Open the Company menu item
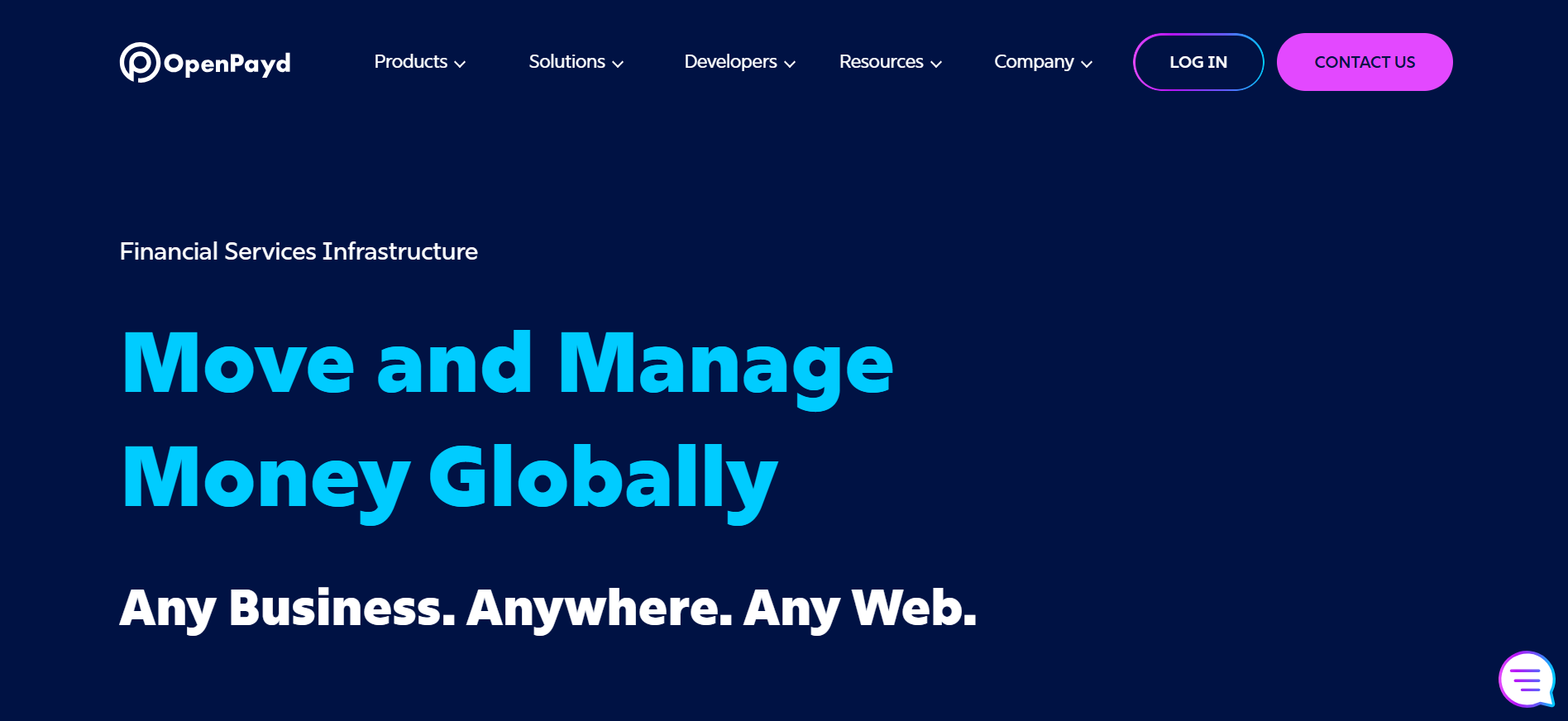This screenshot has height=721, width=1568. (x=1044, y=62)
